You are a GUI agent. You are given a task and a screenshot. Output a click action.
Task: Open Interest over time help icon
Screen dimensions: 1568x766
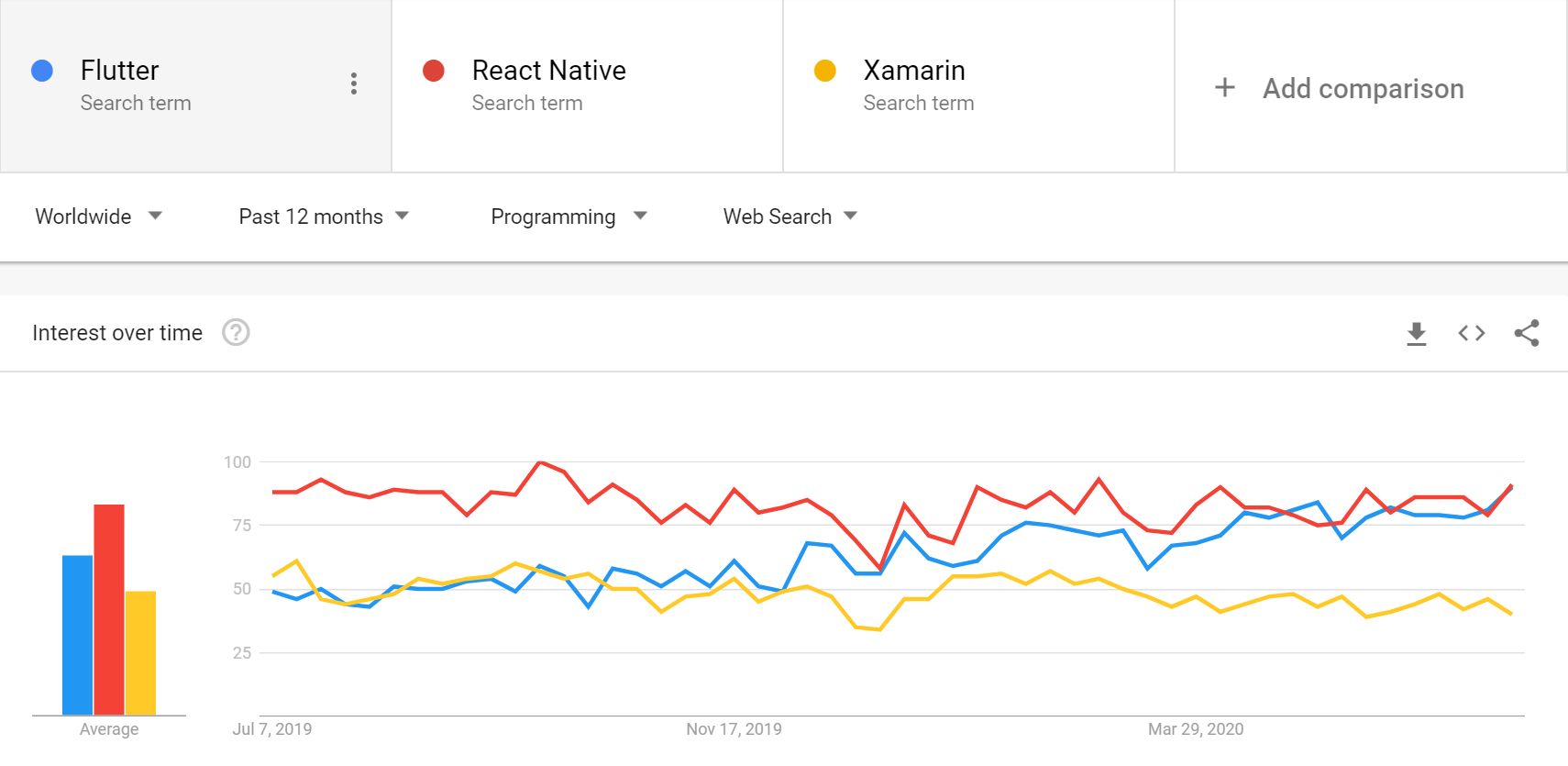236,332
